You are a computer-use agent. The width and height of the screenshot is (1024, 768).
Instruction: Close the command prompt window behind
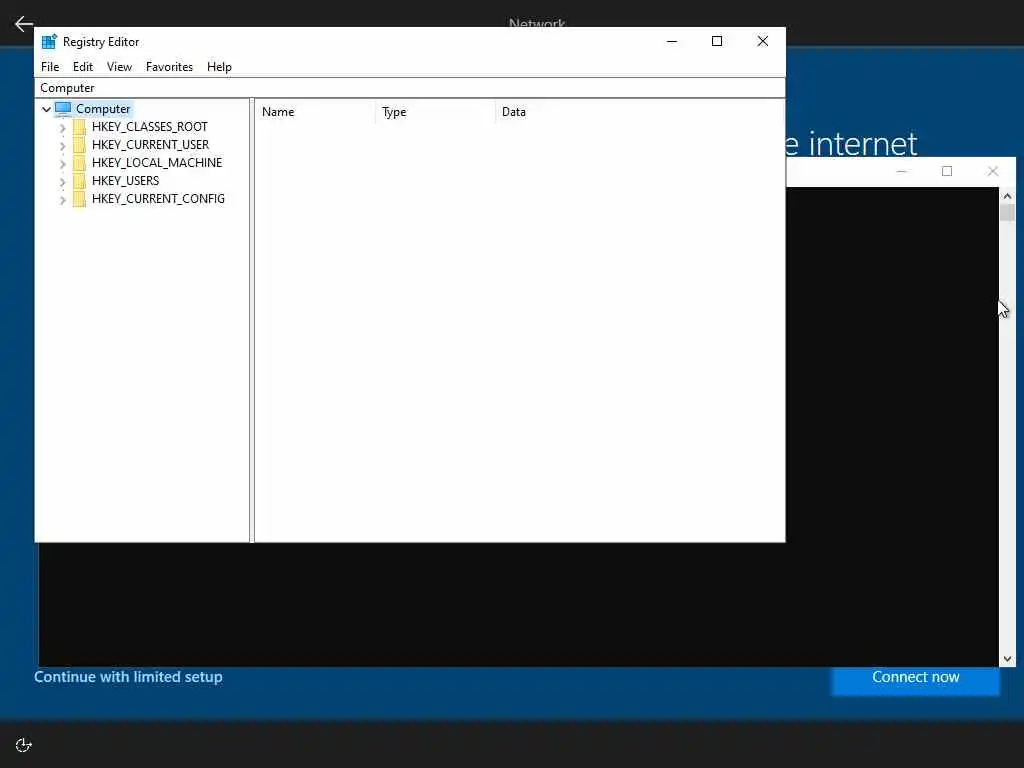pyautogui.click(x=993, y=171)
